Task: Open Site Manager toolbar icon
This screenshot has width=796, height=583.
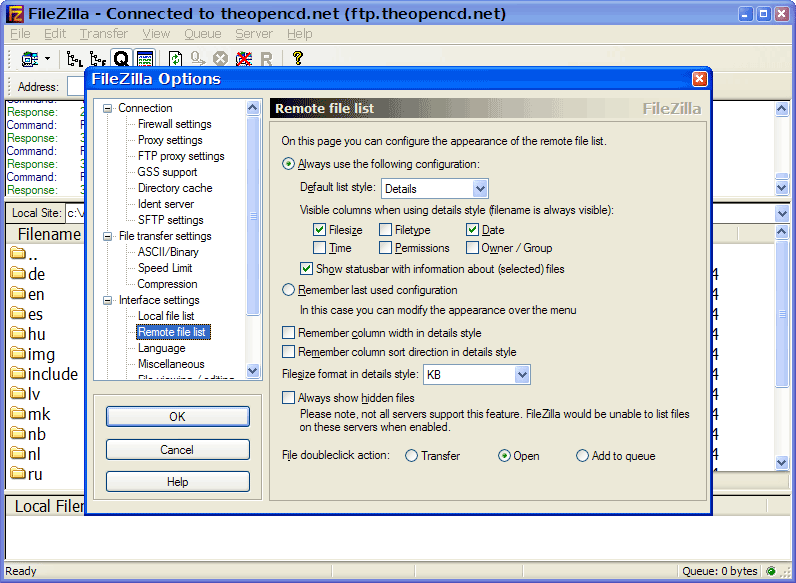Action: [29, 59]
